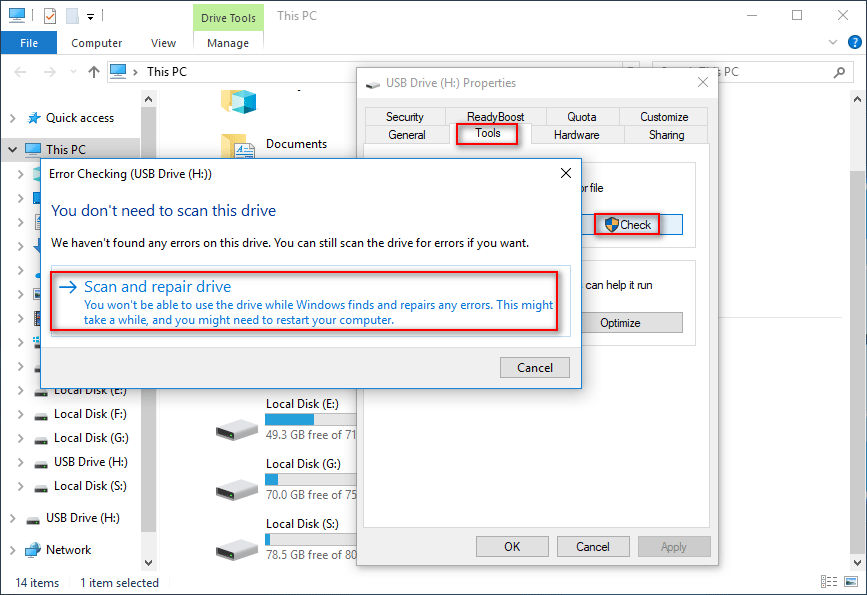
Task: Click the Local Disk (S:) drive icon in list
Action: pos(237,549)
